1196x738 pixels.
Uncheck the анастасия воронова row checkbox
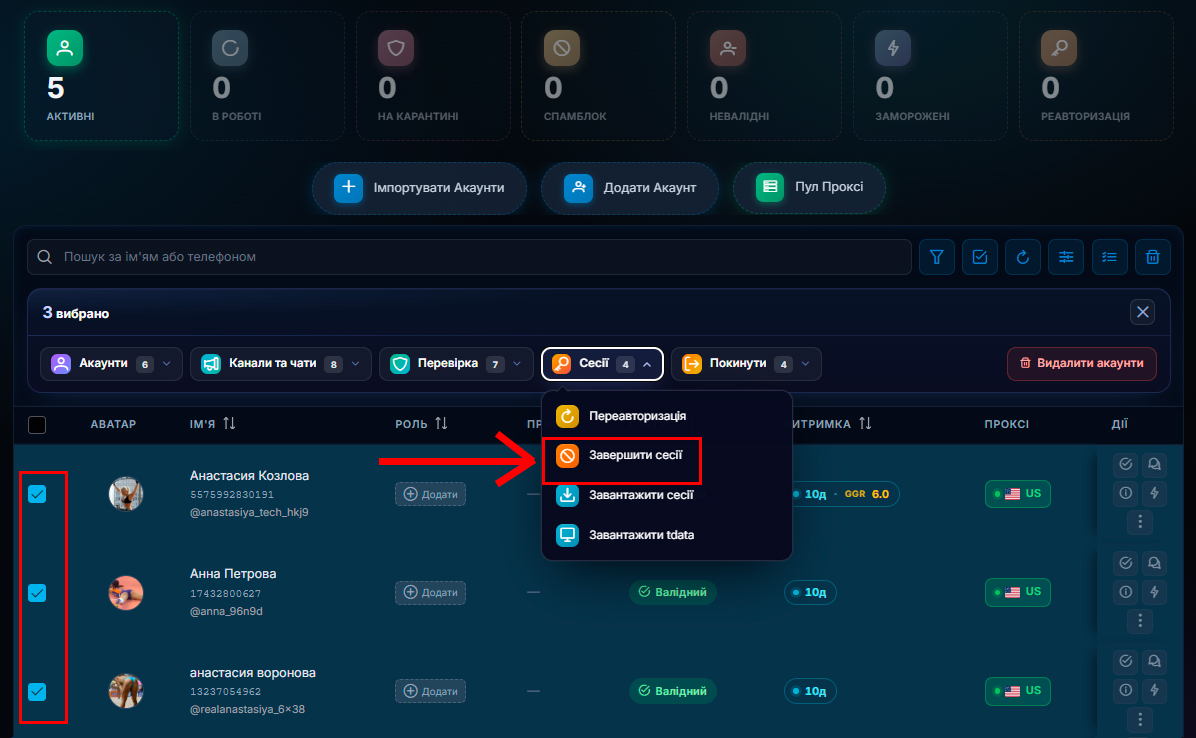pyautogui.click(x=37, y=691)
